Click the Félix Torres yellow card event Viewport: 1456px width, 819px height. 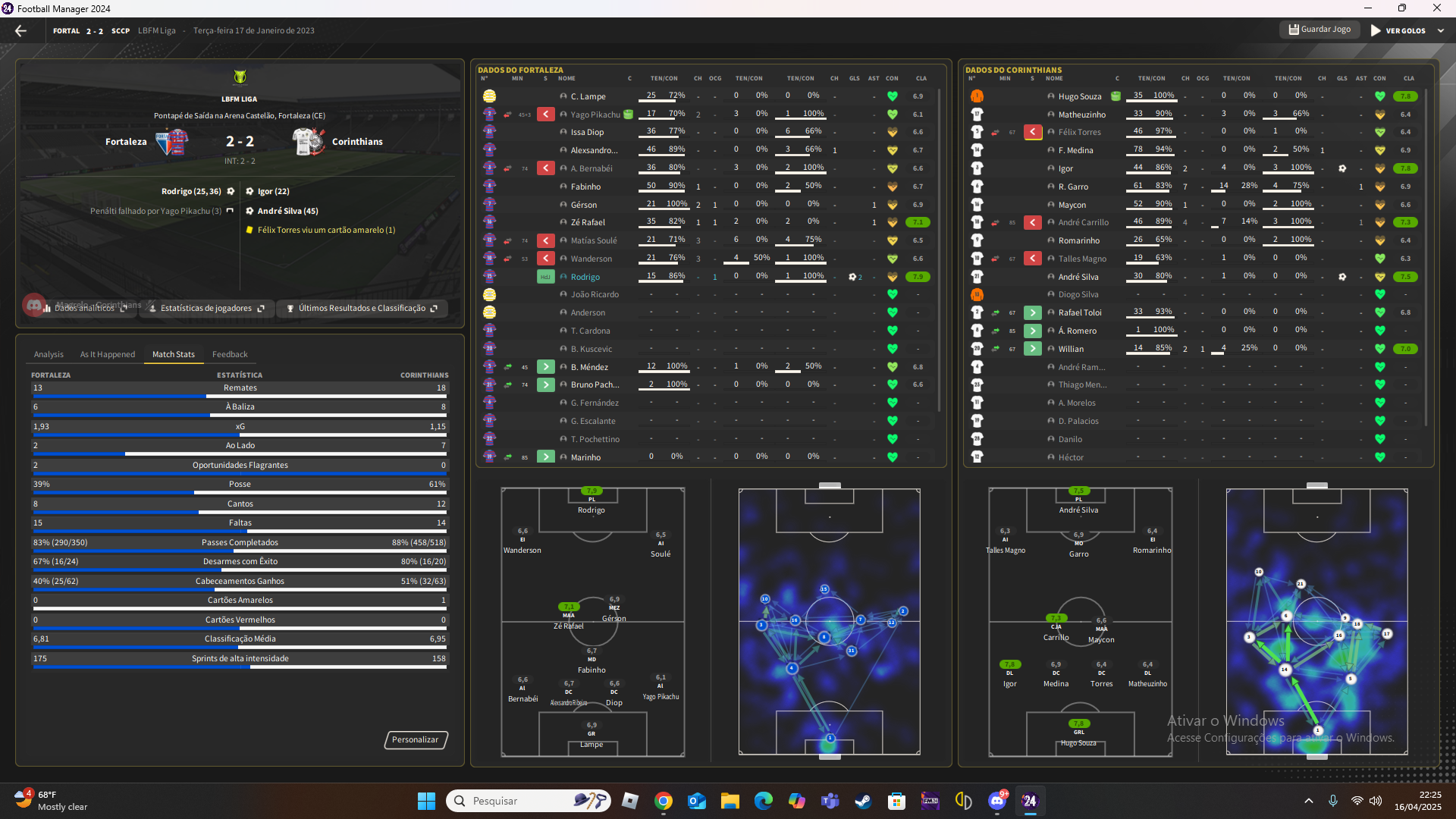pyautogui.click(x=320, y=230)
